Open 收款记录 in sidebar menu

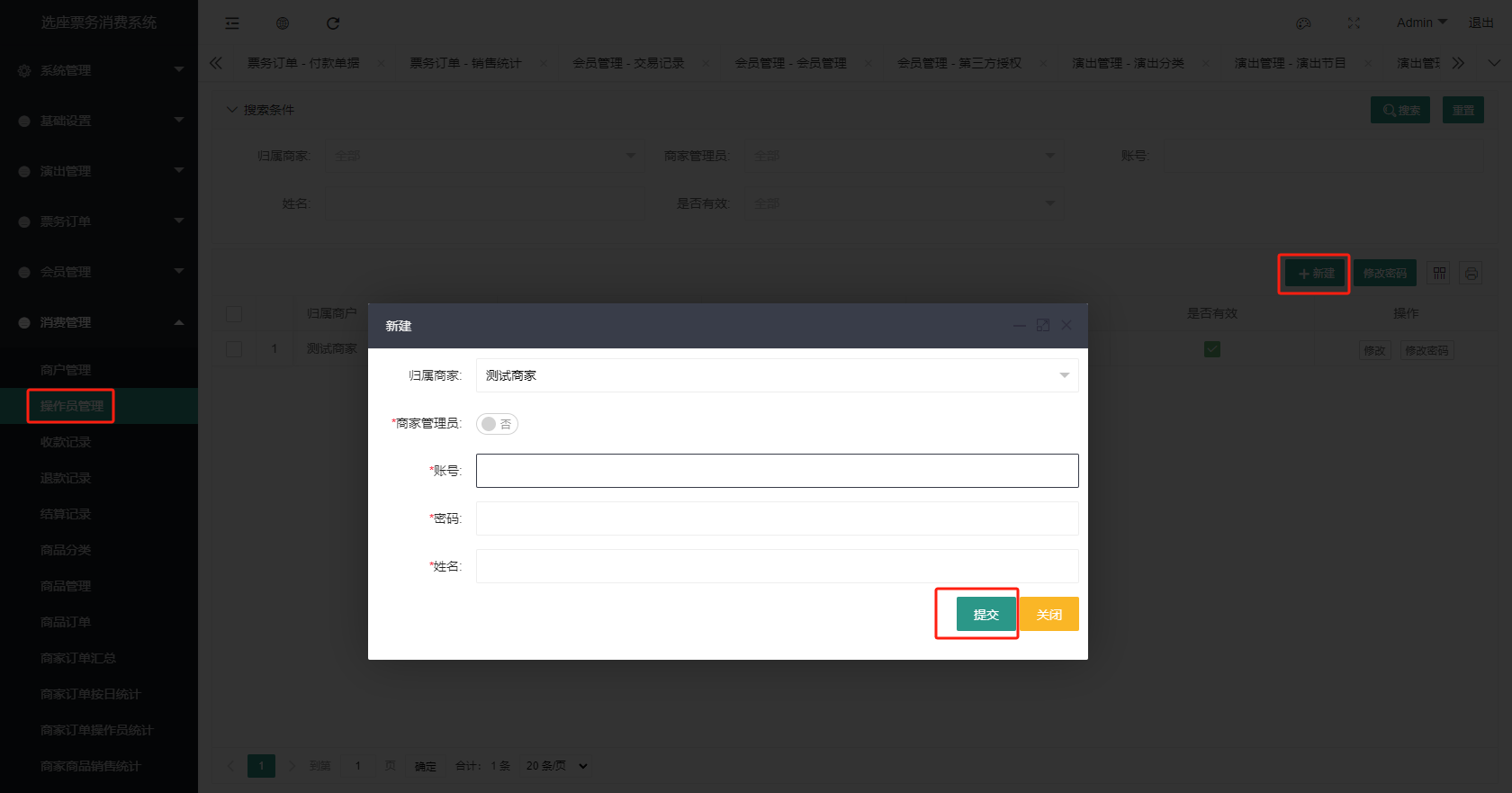pos(66,442)
